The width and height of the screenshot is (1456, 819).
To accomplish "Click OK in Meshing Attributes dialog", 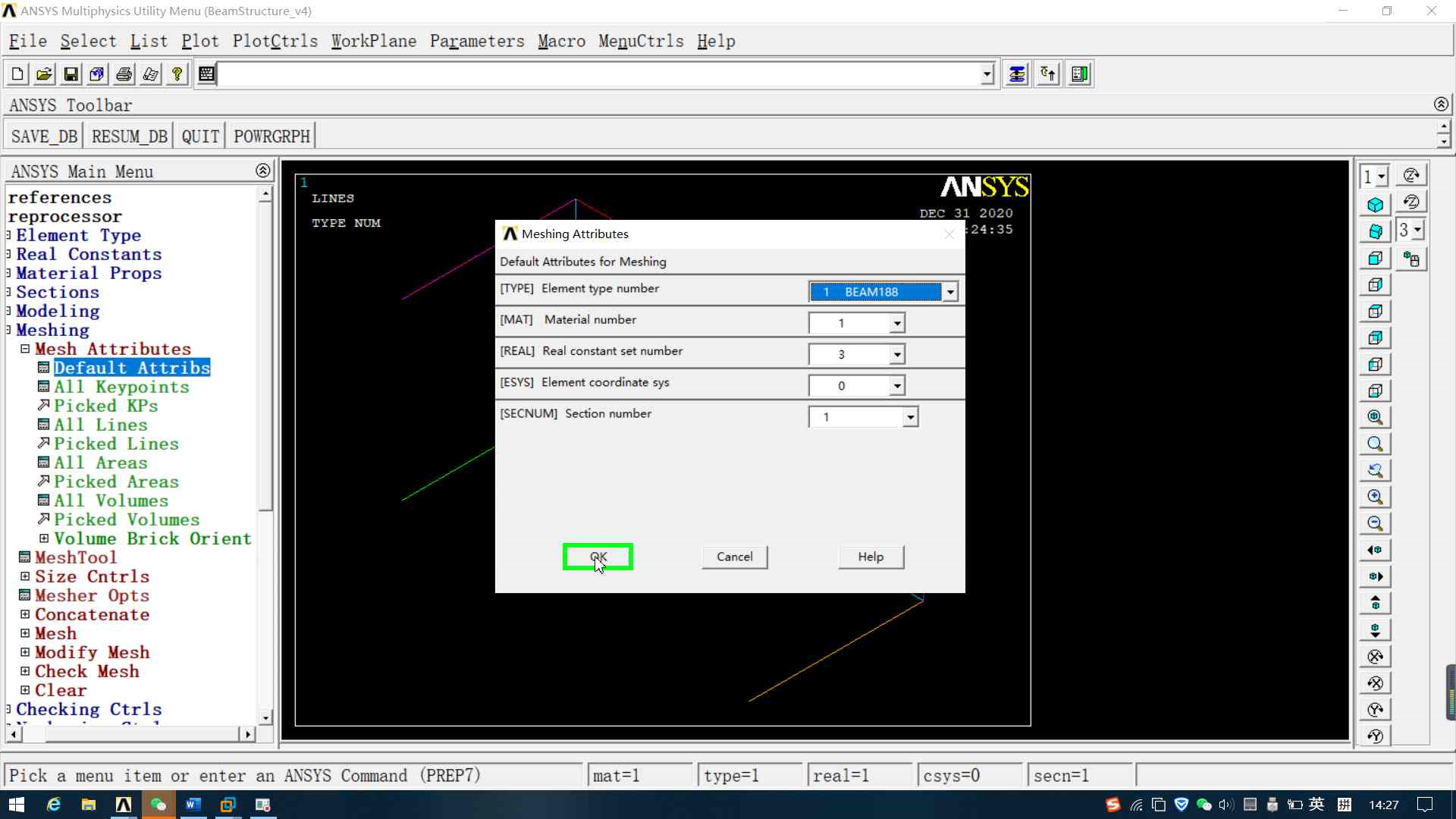I will pyautogui.click(x=598, y=557).
